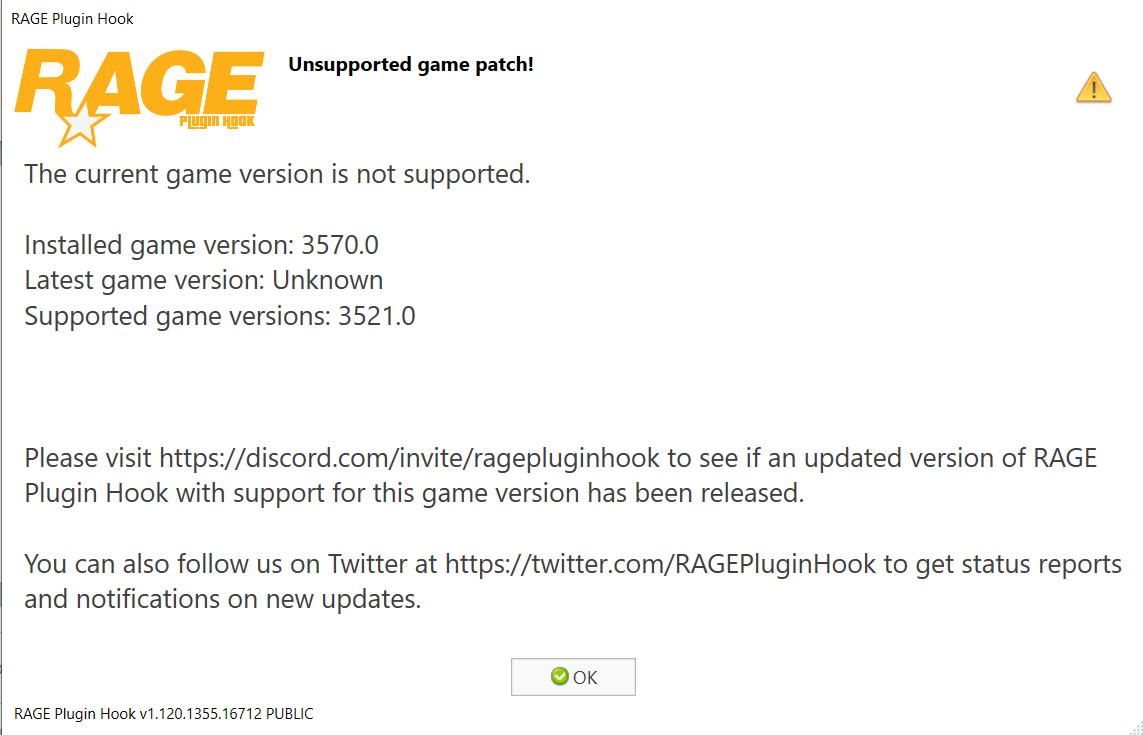Click the green checkmark icon on OK
The image size is (1143, 735).
(560, 676)
